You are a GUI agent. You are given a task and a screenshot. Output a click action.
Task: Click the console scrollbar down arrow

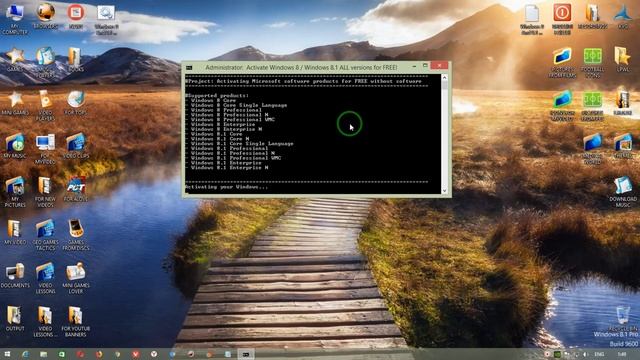(444, 191)
